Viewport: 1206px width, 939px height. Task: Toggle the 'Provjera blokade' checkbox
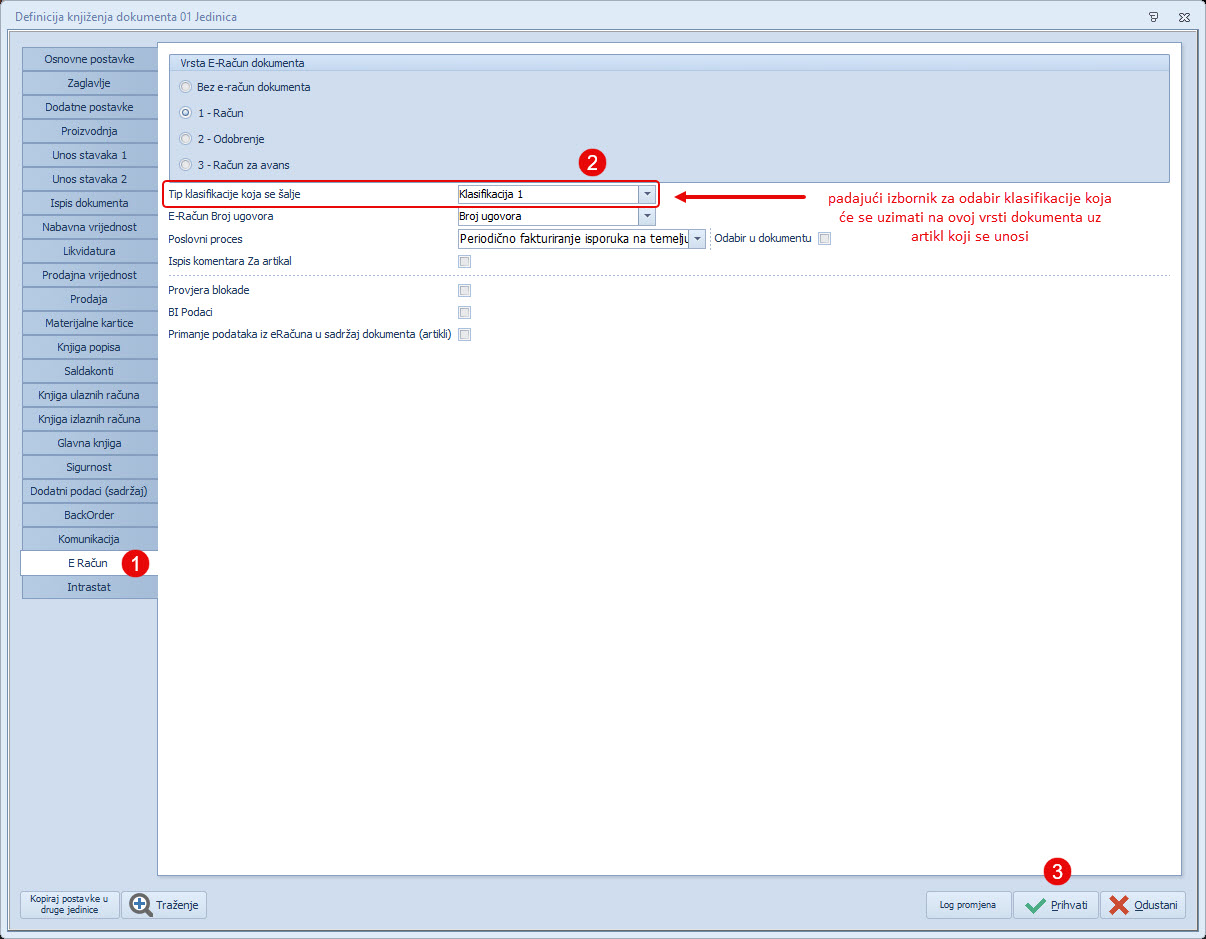coord(464,290)
